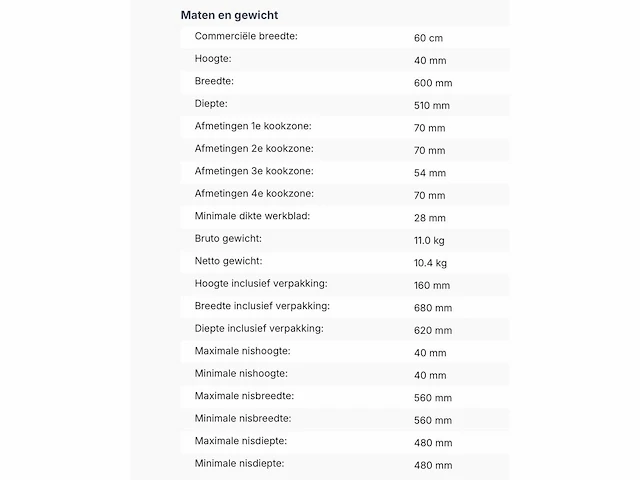Select the 680 mm verpakking value
This screenshot has height=480, width=640.
pos(433,308)
